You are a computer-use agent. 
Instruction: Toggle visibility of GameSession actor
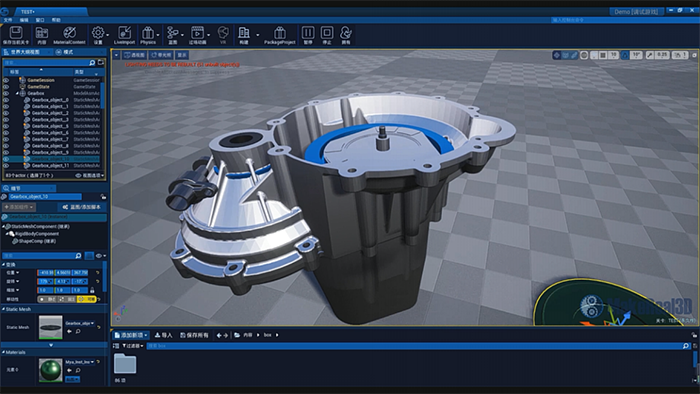point(6,80)
